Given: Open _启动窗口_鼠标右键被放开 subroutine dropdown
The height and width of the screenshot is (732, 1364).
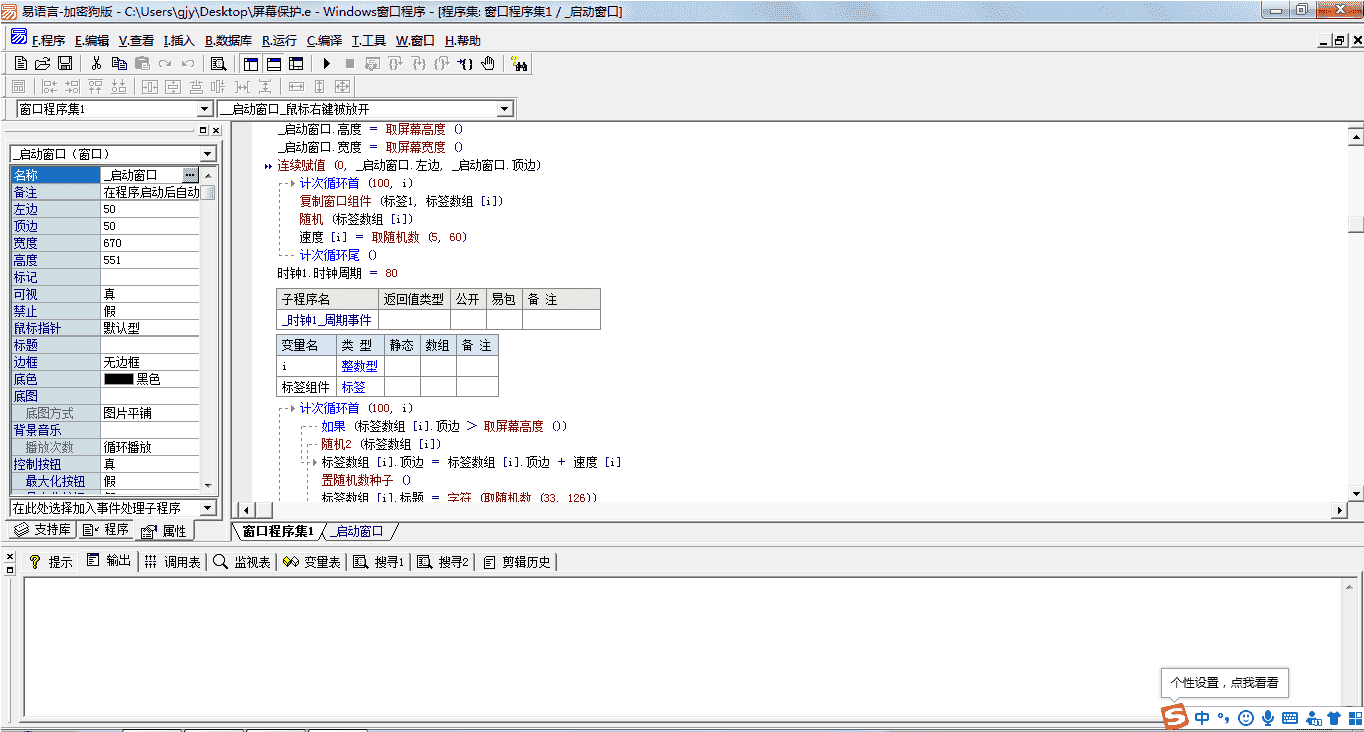Looking at the screenshot, I should click(x=504, y=109).
